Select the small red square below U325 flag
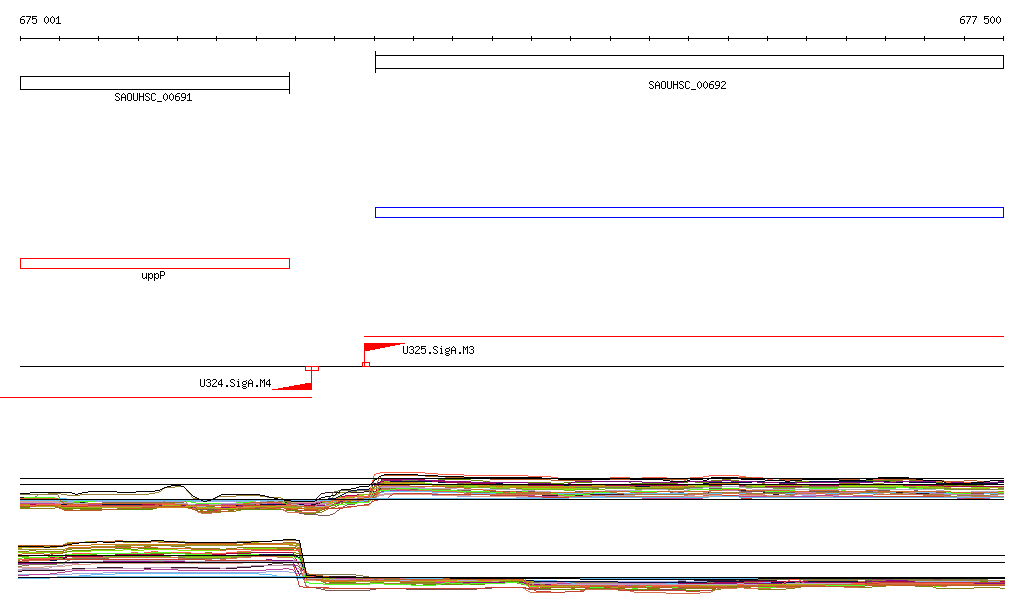The image size is (1024, 611). coord(366,364)
